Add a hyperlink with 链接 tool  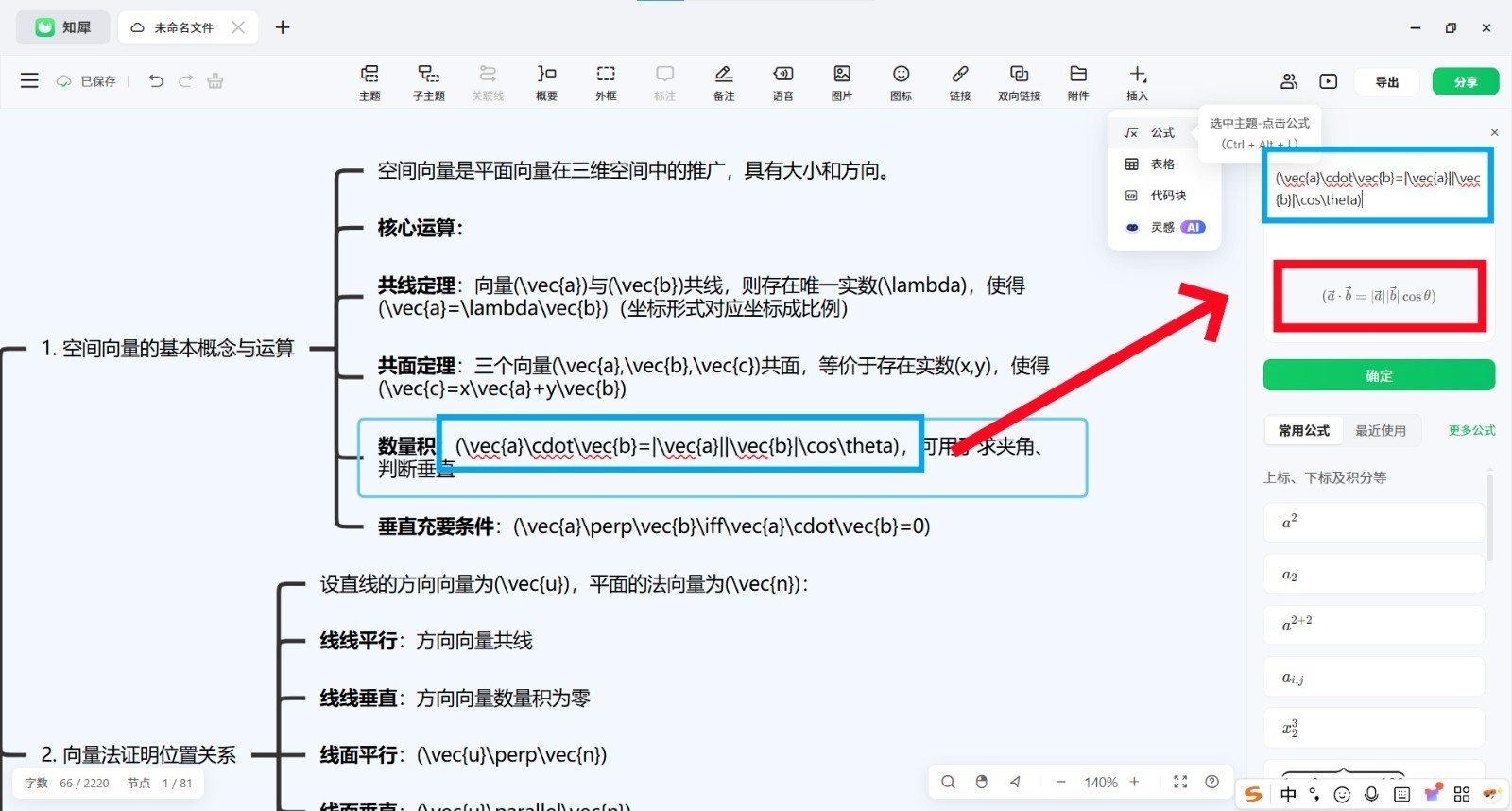960,82
